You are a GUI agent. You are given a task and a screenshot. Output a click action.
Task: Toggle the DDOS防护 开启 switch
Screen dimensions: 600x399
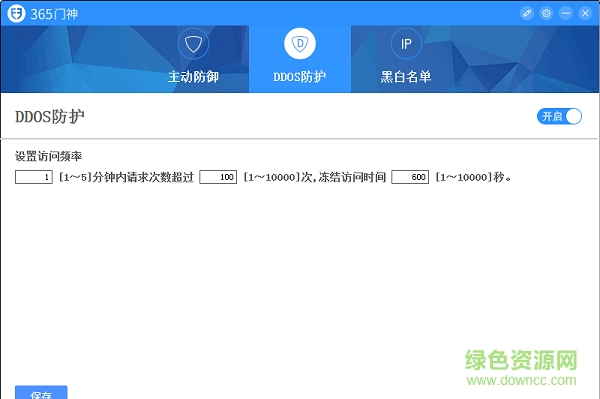[x=559, y=116]
